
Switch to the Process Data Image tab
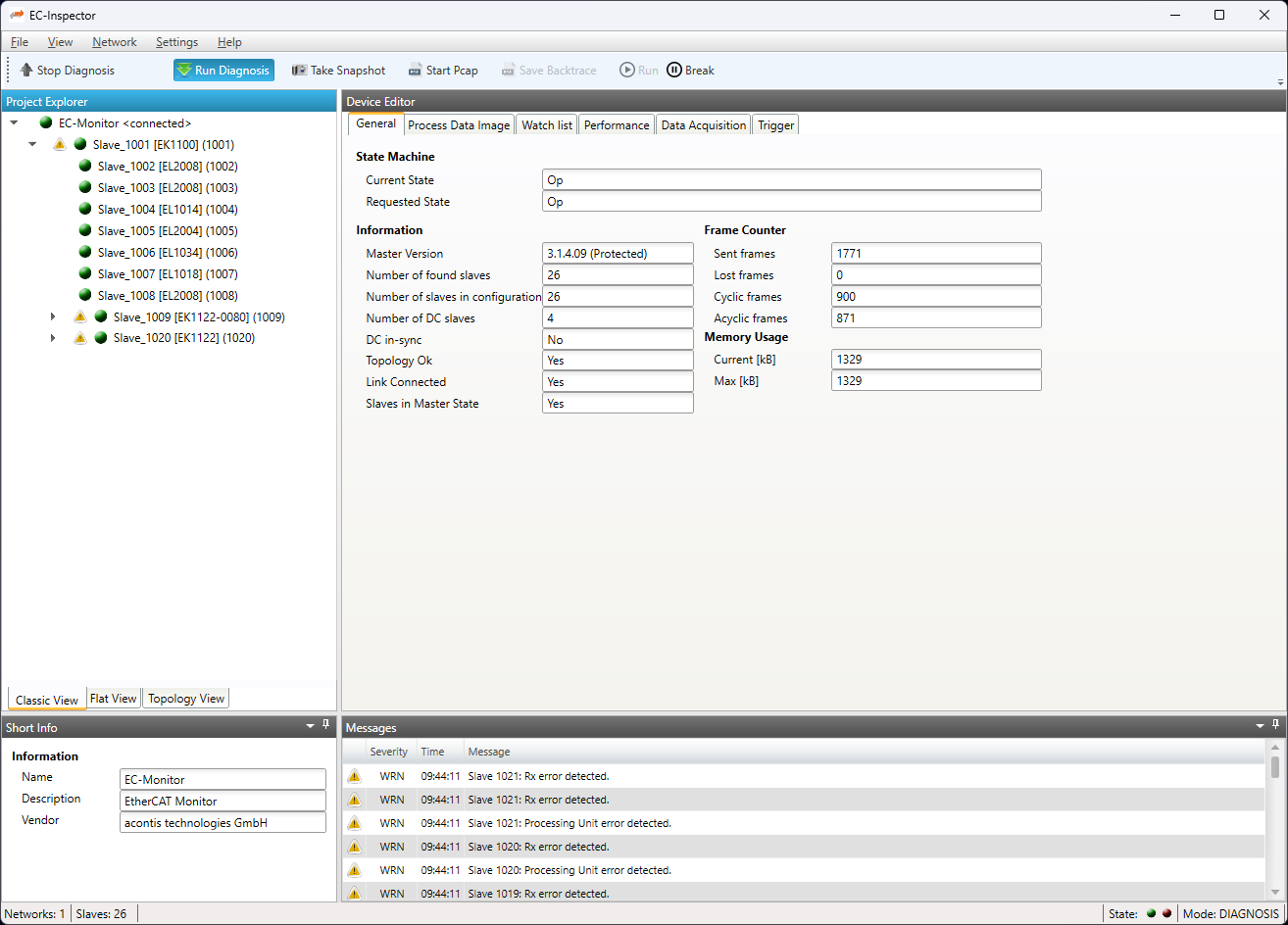(x=459, y=125)
